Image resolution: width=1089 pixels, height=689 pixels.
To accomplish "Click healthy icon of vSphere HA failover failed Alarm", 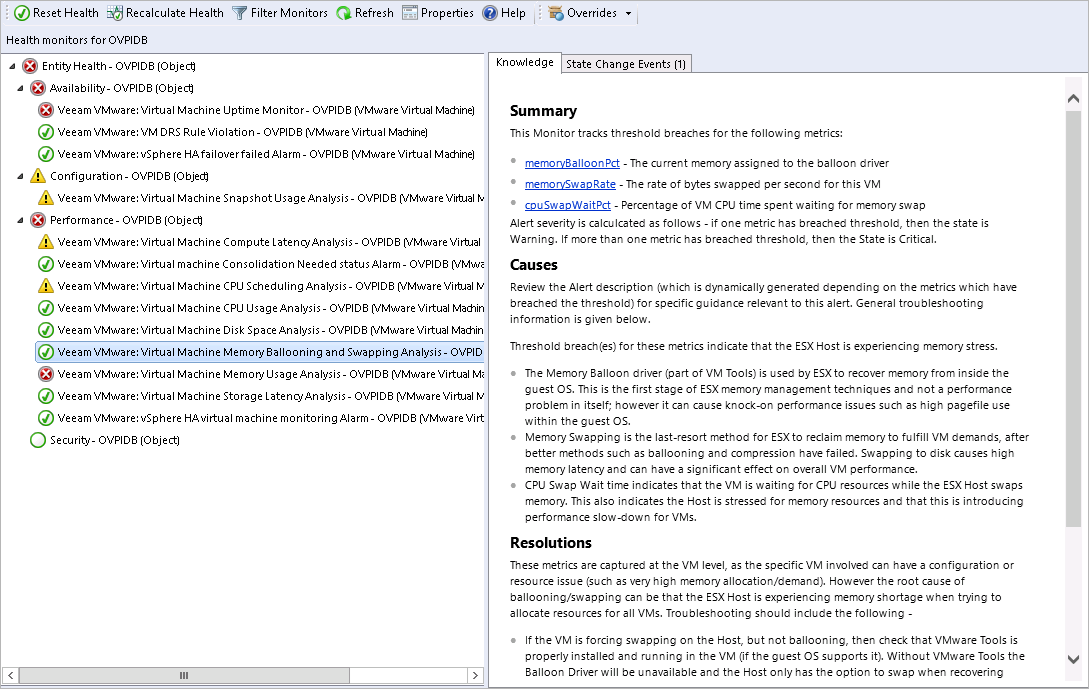I will point(46,154).
